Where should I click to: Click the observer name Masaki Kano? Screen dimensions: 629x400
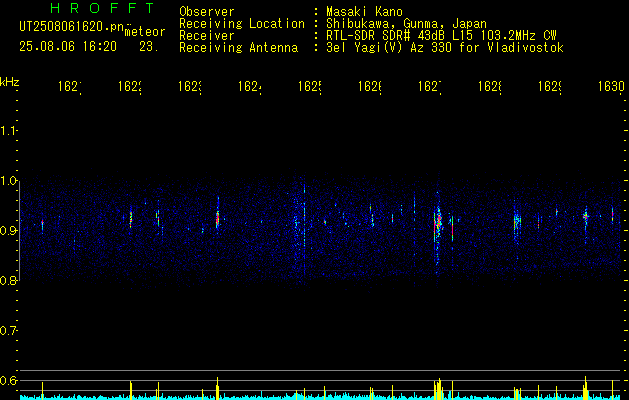pos(364,12)
